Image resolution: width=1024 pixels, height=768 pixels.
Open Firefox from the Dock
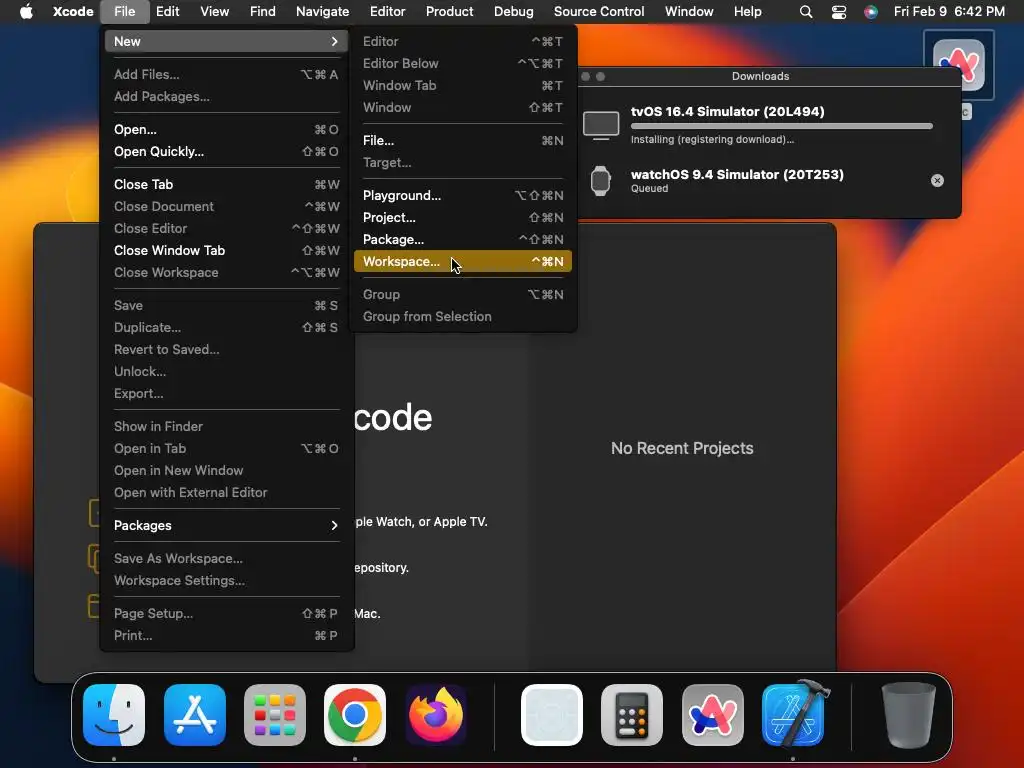(436, 714)
